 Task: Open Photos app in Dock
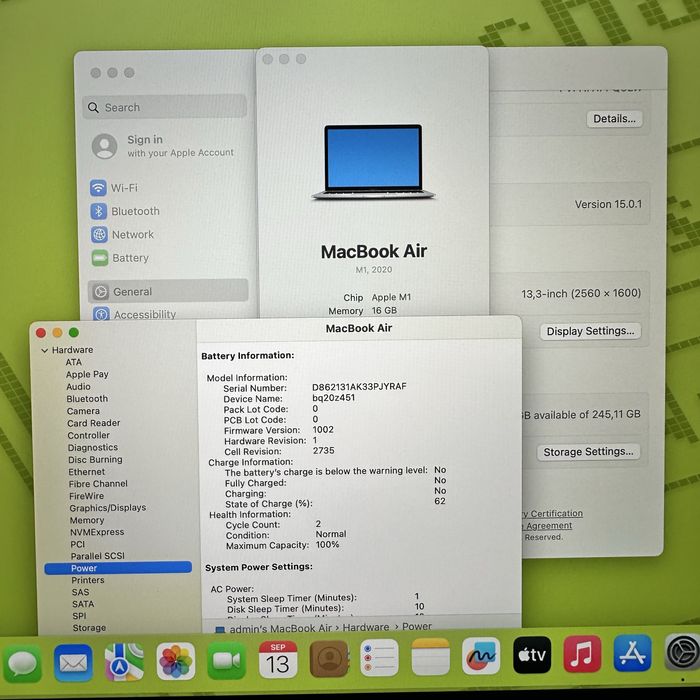[x=175, y=661]
